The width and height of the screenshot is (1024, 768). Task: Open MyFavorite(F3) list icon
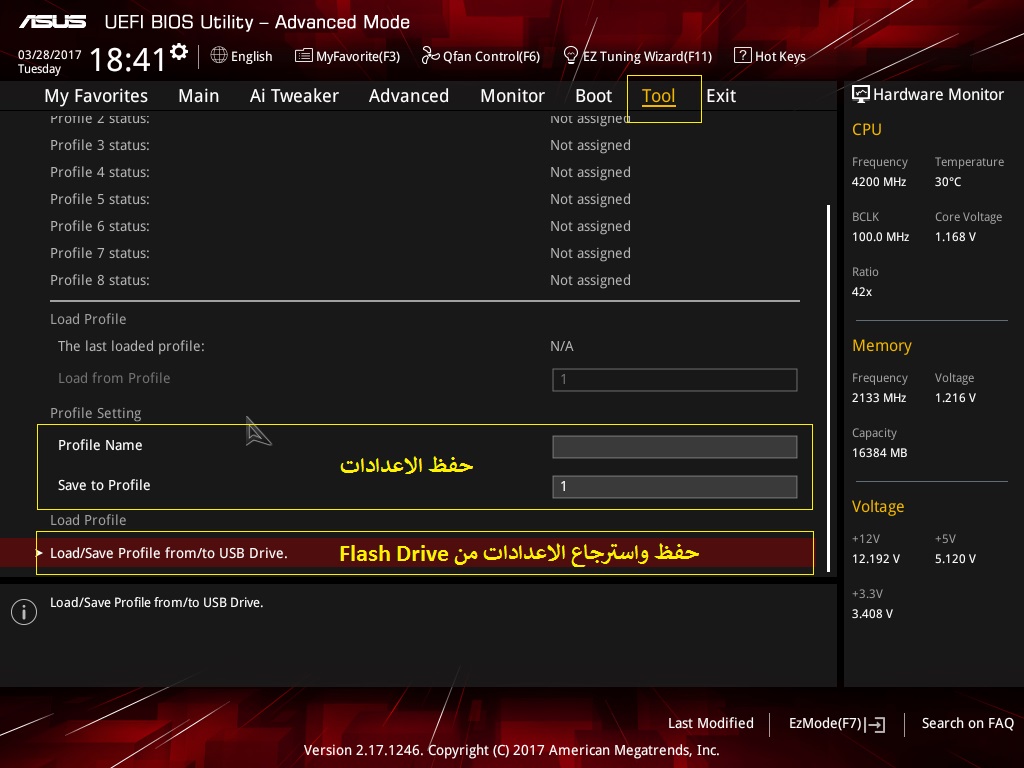tap(304, 56)
